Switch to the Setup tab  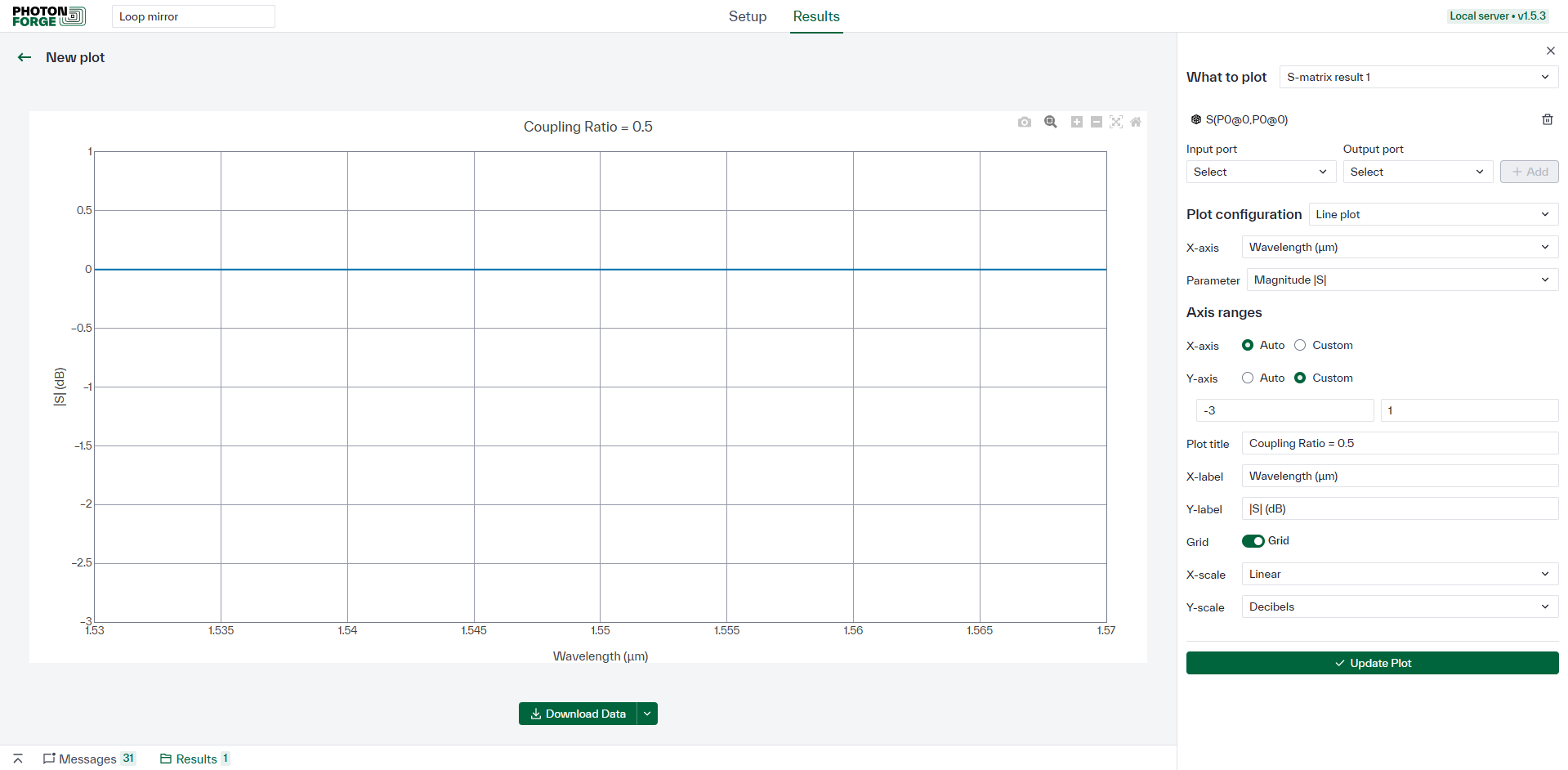748,16
